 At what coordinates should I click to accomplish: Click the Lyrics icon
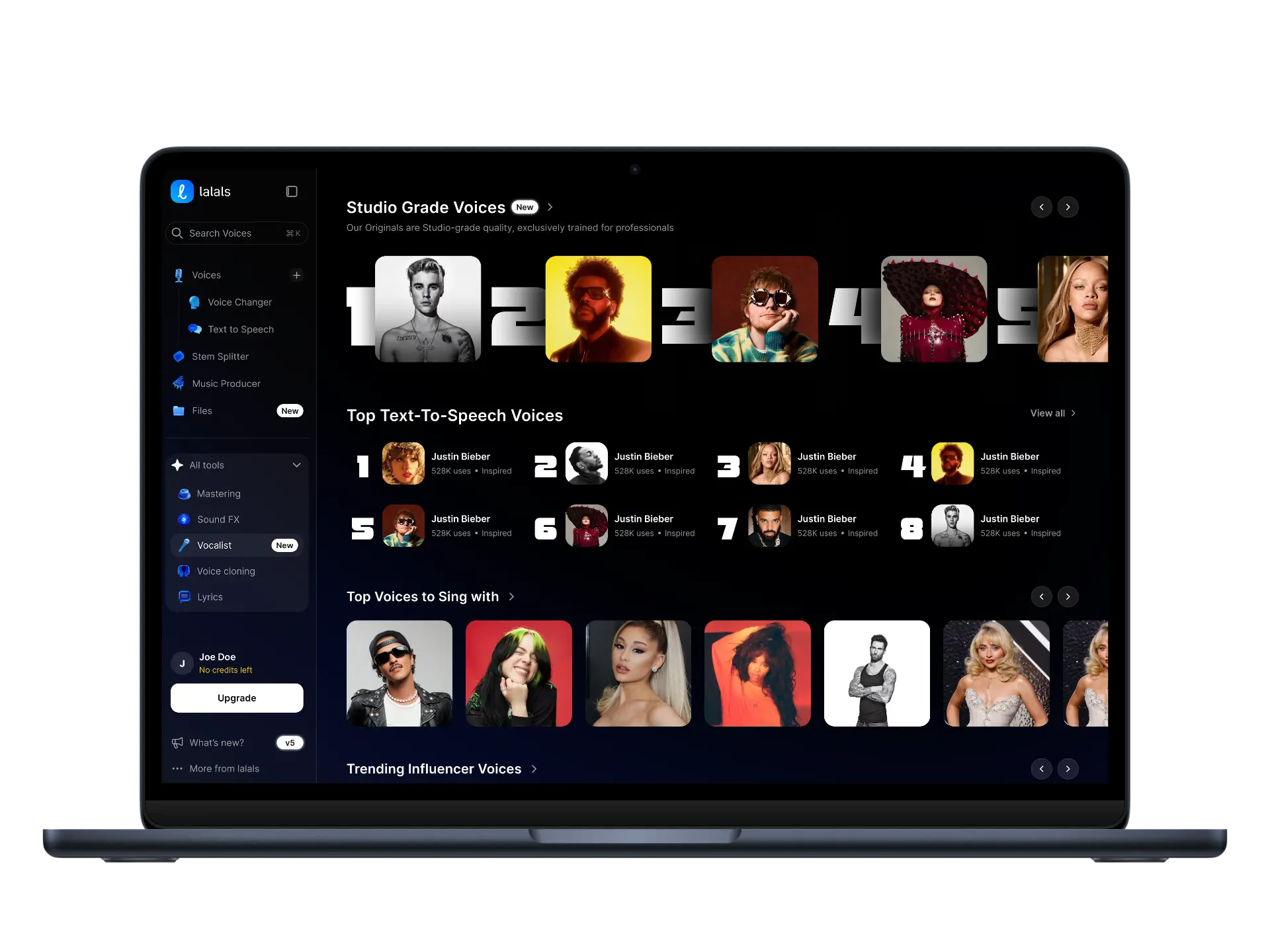click(185, 597)
